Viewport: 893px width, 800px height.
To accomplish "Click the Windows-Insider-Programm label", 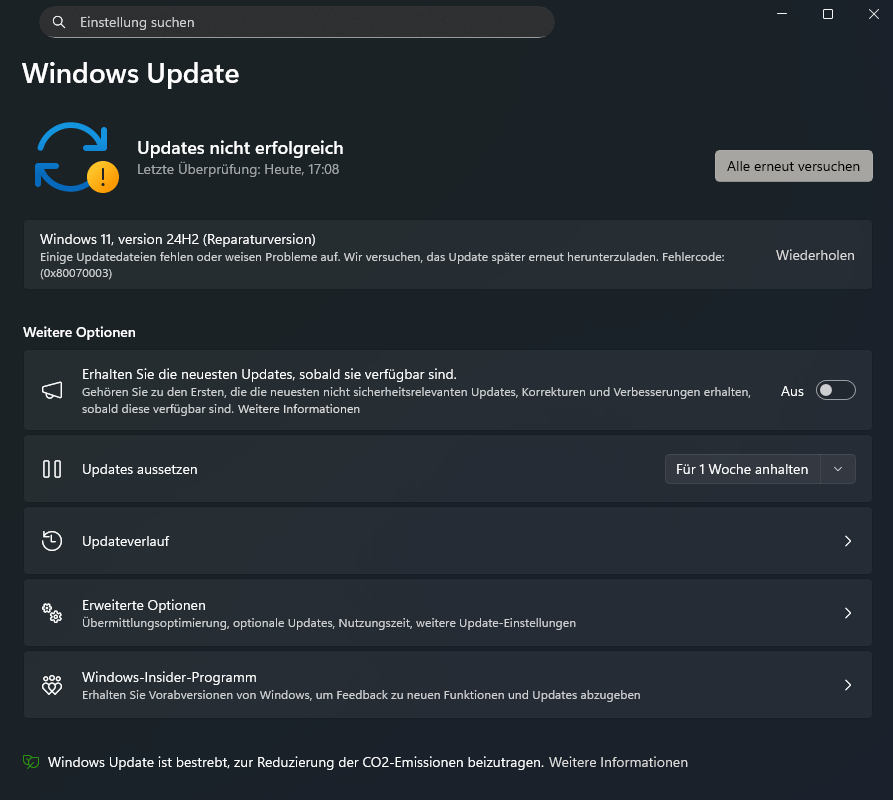I will pos(169,677).
